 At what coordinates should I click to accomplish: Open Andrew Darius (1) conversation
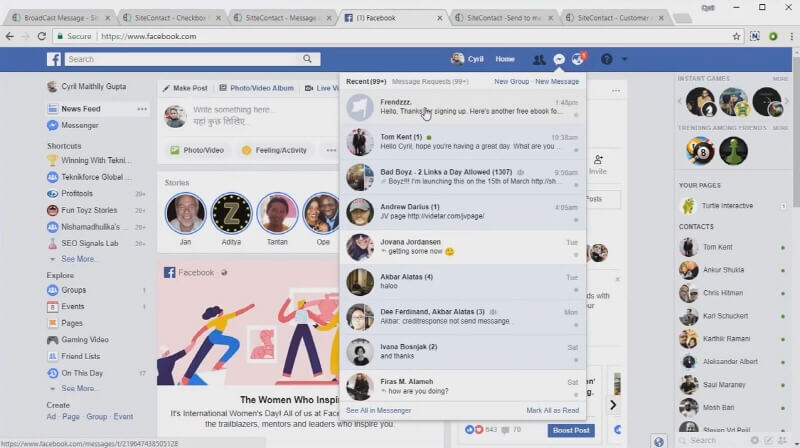coord(463,212)
